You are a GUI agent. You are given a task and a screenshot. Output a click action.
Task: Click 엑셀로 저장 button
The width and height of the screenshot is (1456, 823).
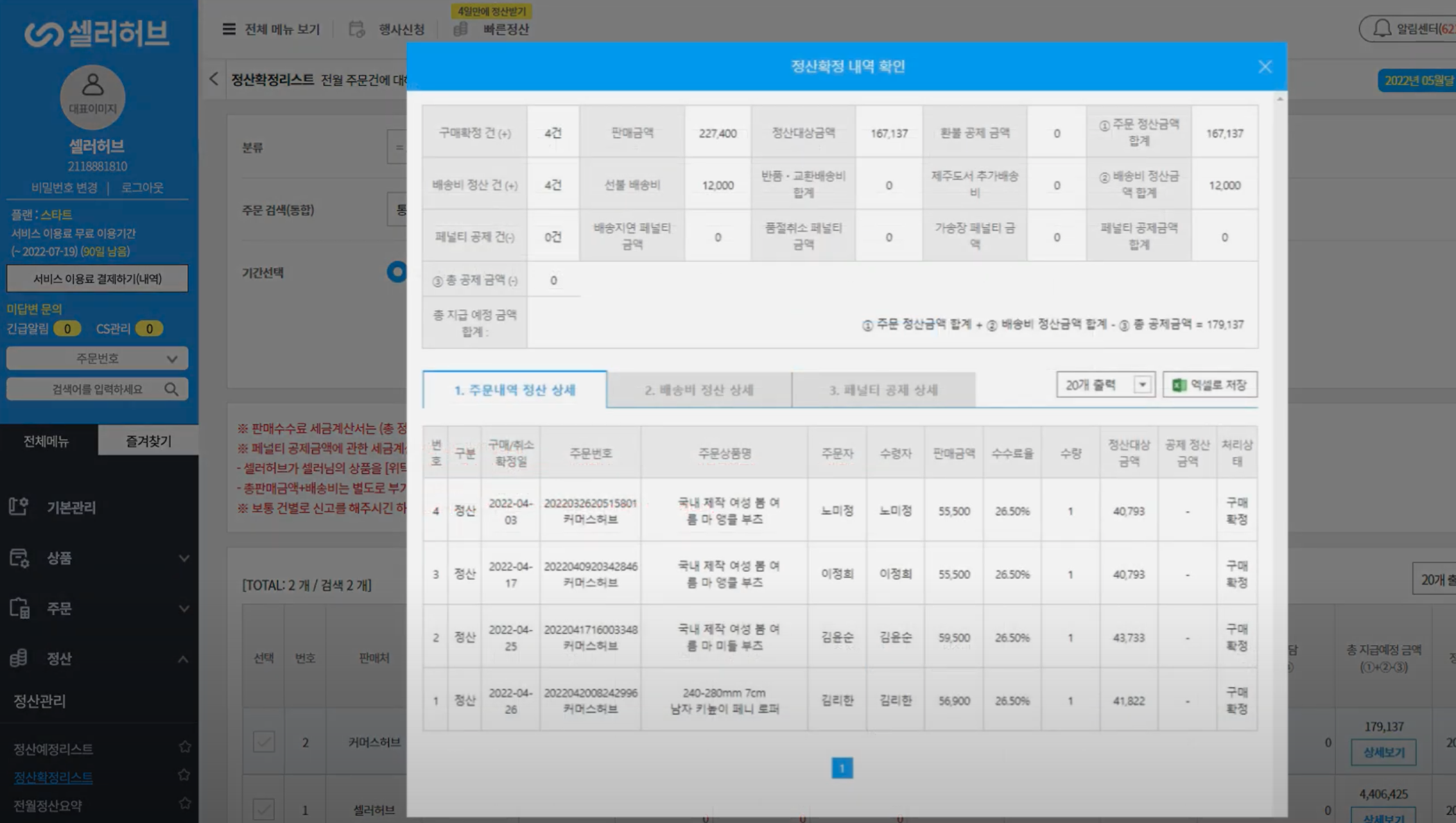tap(1209, 385)
